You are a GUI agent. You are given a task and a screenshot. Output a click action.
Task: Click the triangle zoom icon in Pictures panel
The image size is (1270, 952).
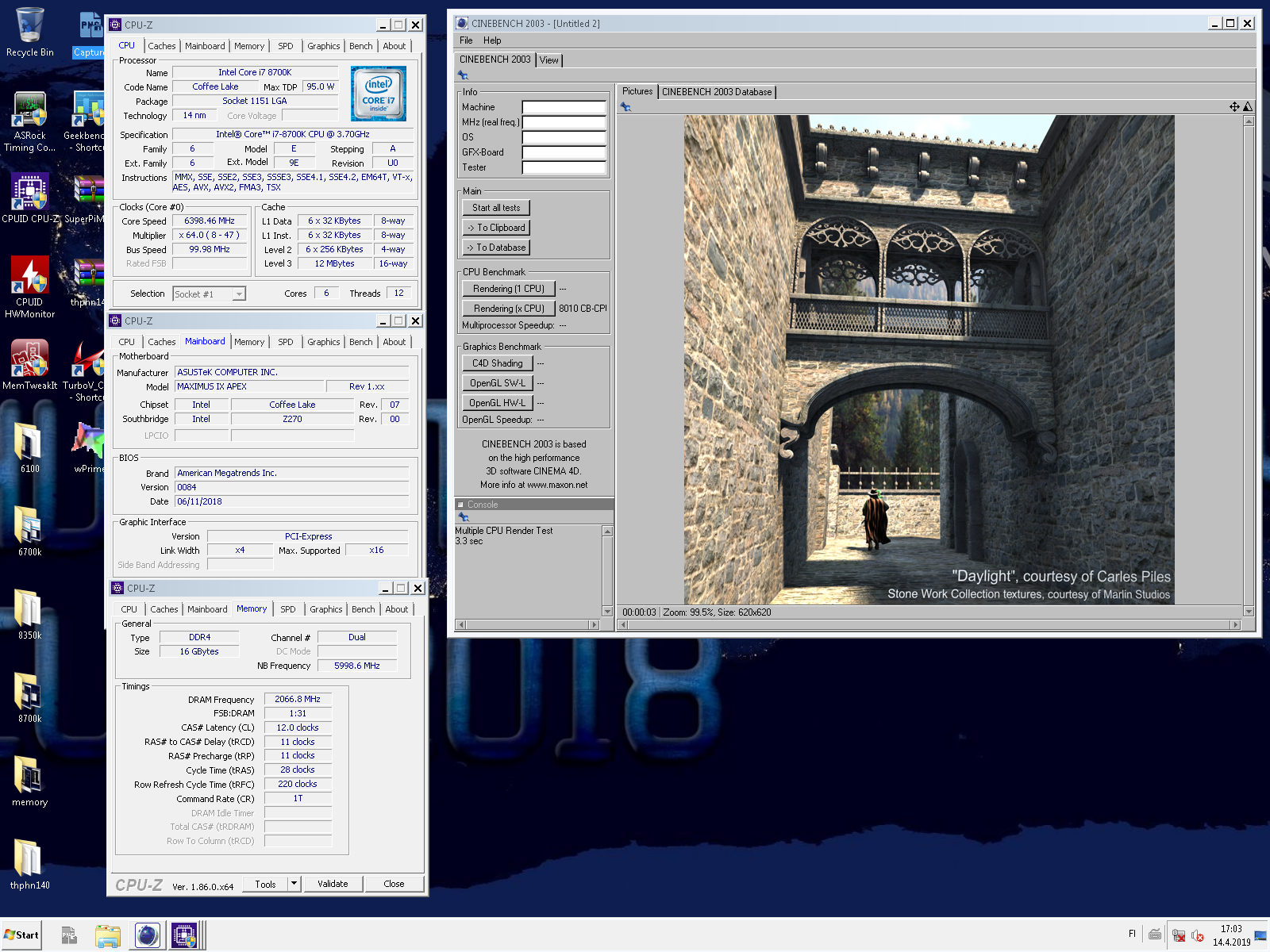click(1248, 106)
